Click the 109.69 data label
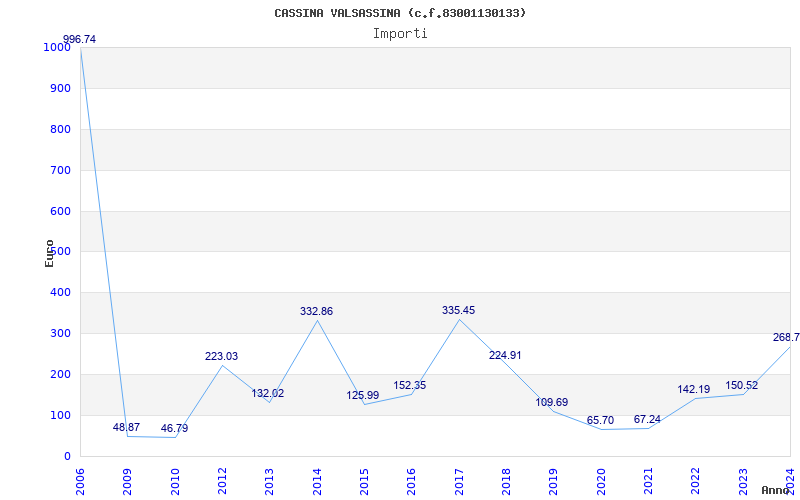 552,402
